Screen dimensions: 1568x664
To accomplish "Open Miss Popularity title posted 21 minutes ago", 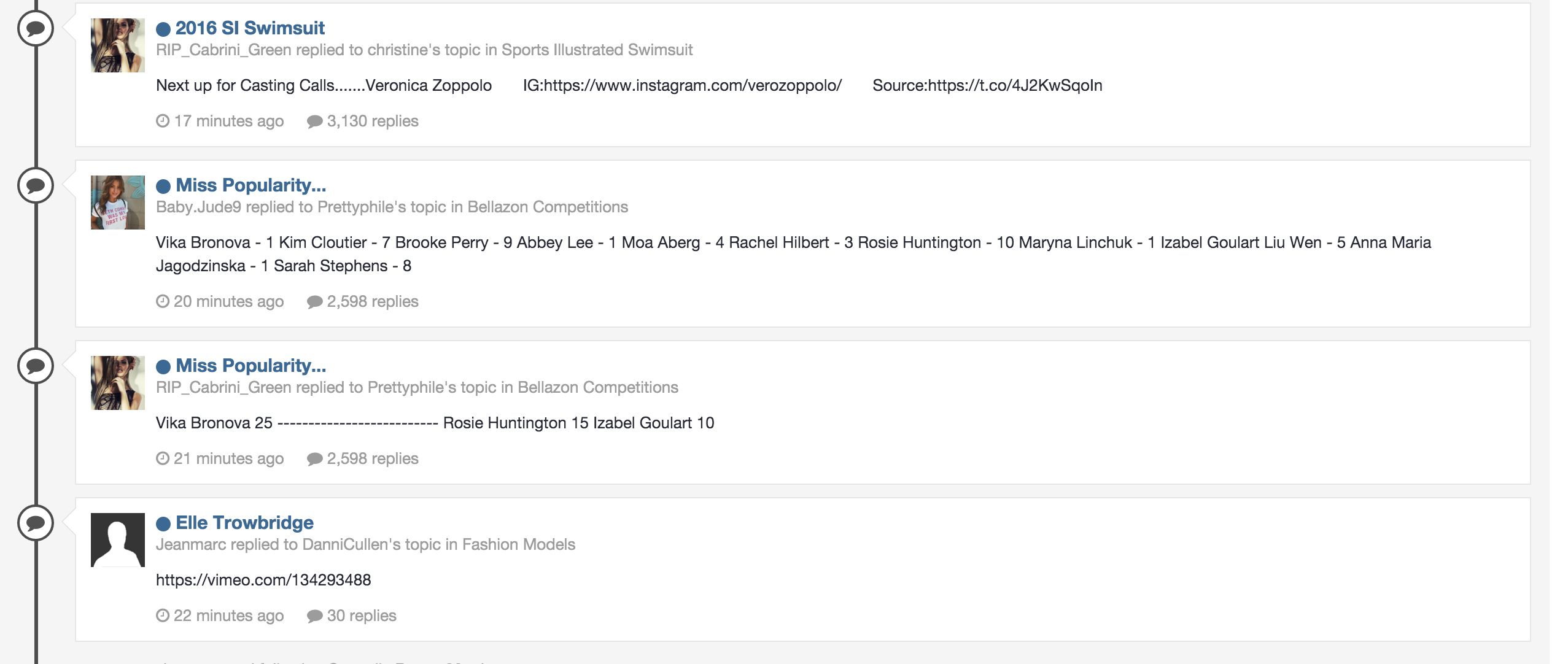I will click(x=250, y=366).
